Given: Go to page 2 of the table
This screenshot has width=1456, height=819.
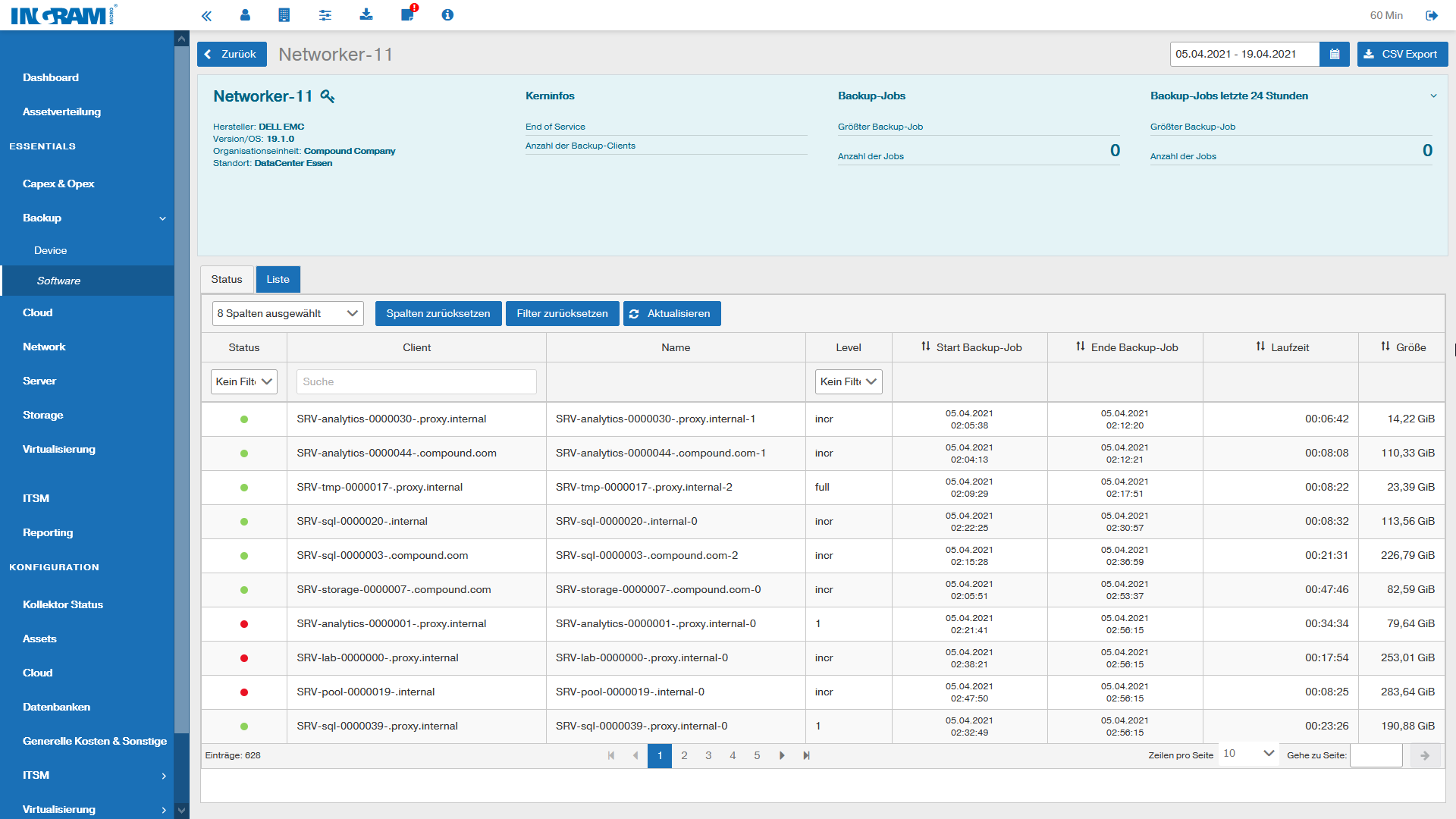Looking at the screenshot, I should (684, 756).
